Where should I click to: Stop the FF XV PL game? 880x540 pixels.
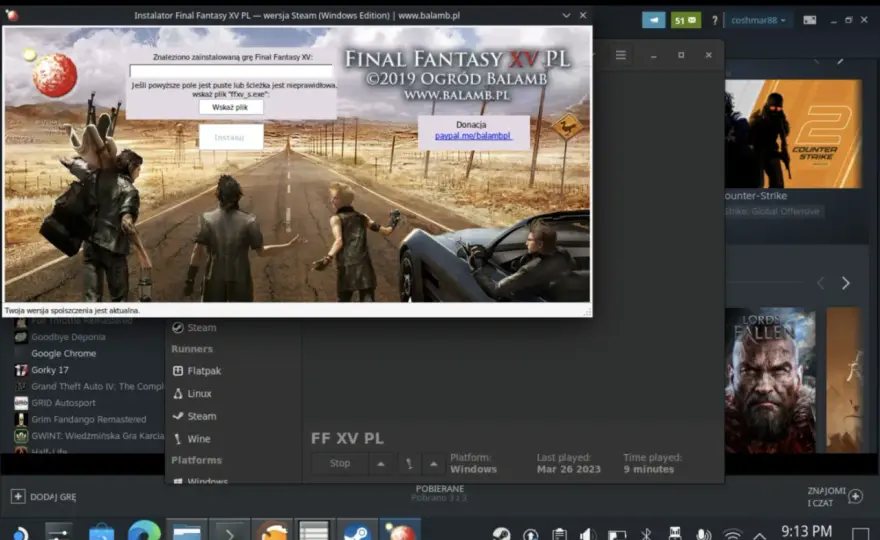point(340,464)
